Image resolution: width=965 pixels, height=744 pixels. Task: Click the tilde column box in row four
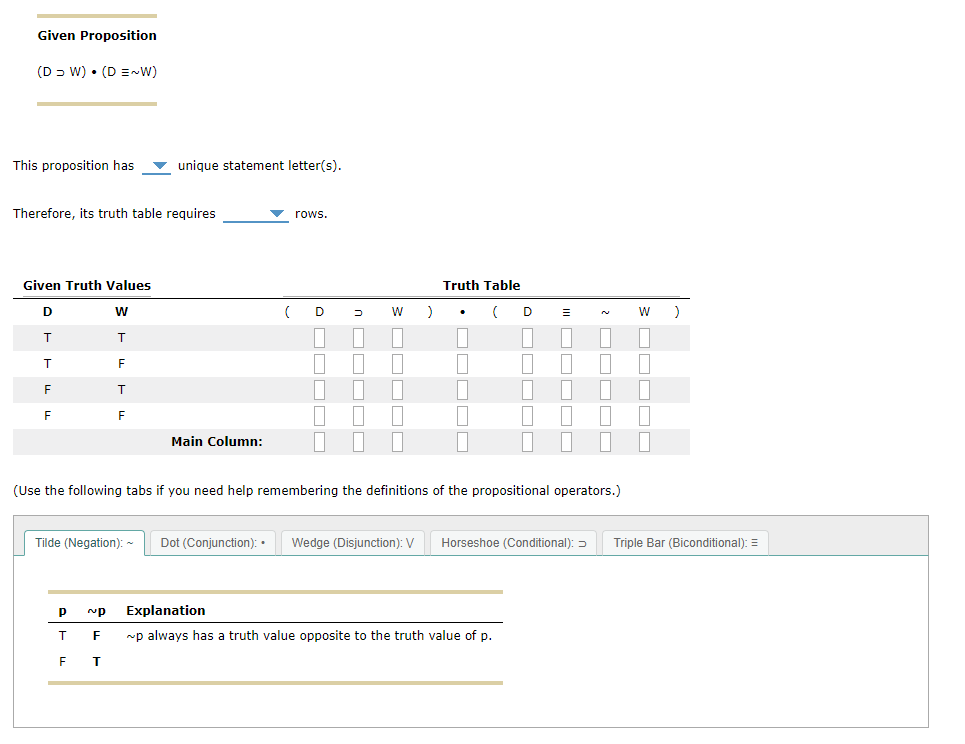click(x=605, y=415)
